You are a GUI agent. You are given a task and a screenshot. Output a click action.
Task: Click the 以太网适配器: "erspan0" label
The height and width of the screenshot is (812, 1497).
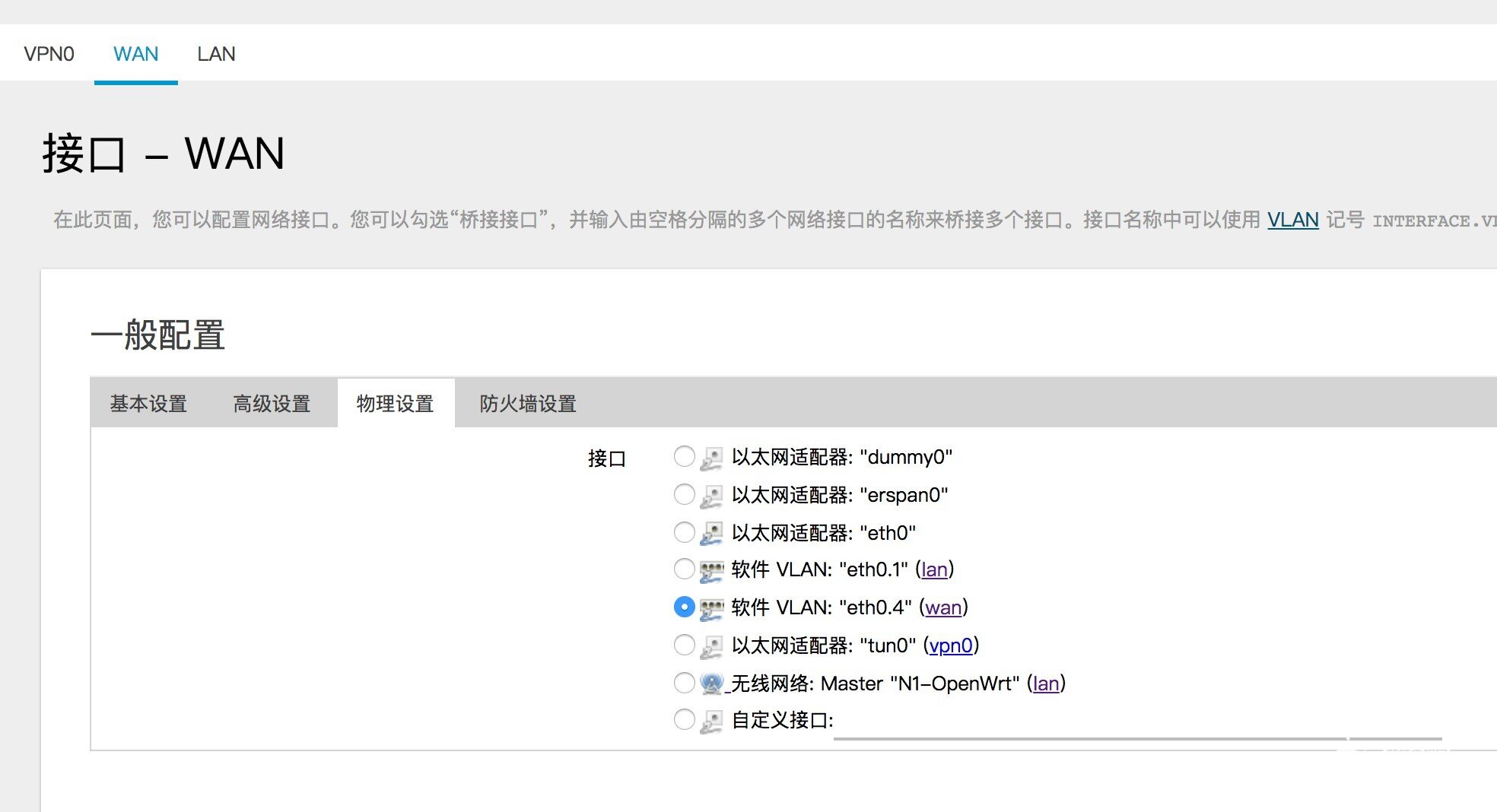click(840, 495)
